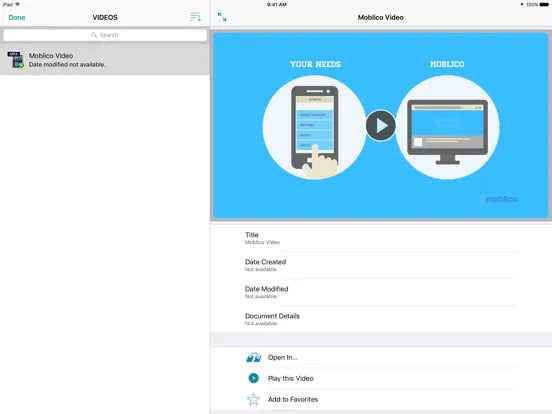Click the Open In share icon
The height and width of the screenshot is (414, 552).
point(253,357)
